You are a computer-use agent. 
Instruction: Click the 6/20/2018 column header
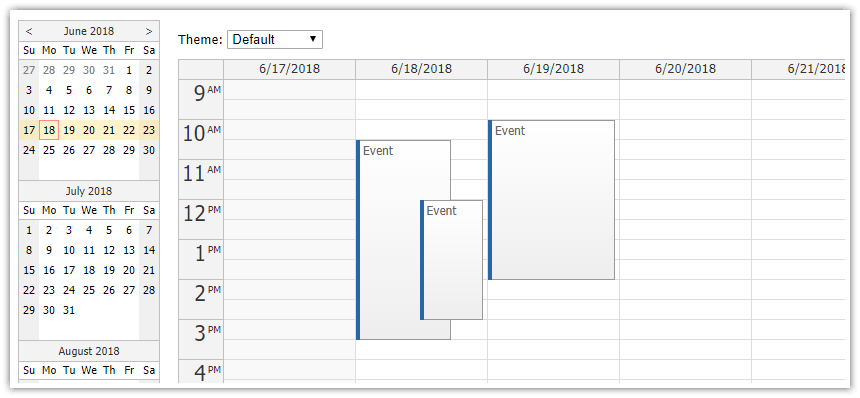[686, 69]
